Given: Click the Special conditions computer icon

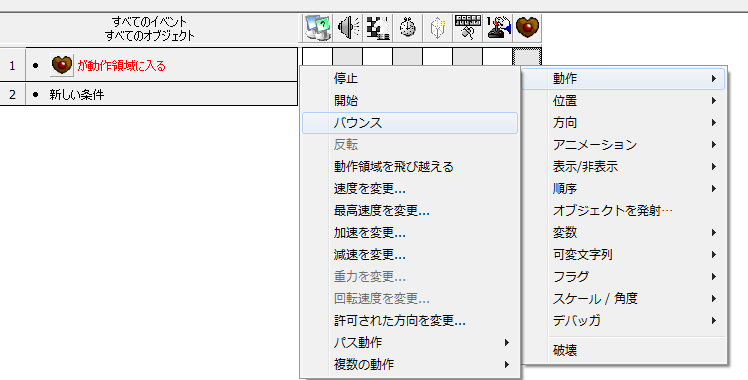Looking at the screenshot, I should (318, 28).
